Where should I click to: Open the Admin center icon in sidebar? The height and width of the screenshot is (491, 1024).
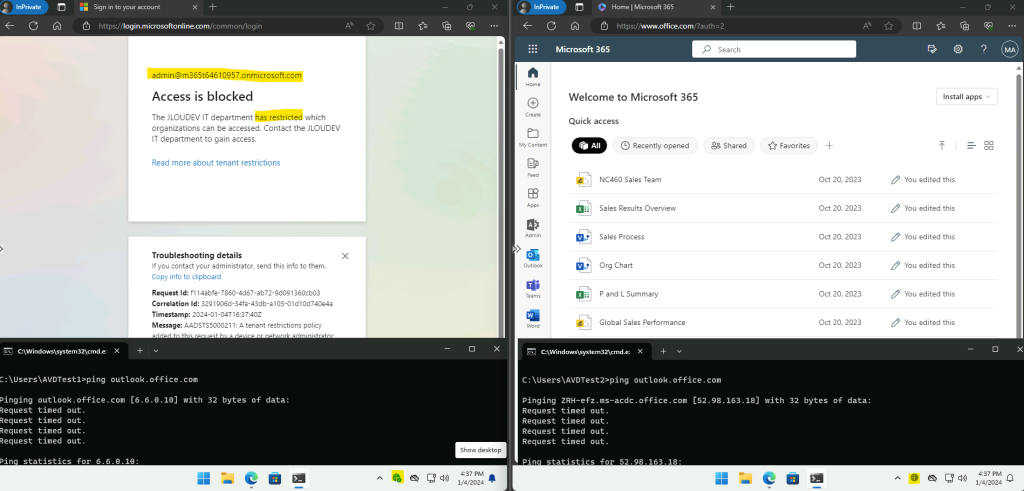(533, 228)
